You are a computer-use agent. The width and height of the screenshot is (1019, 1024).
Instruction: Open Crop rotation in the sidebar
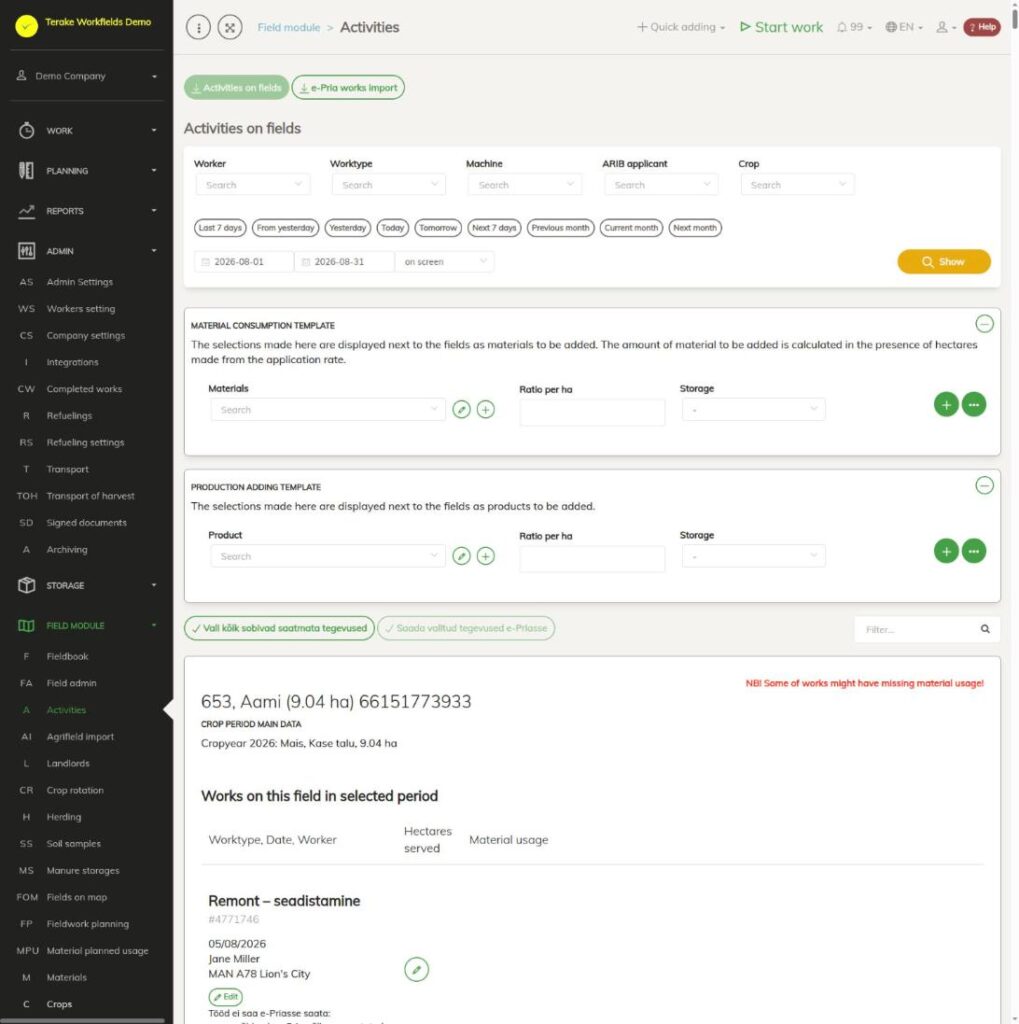coord(75,790)
